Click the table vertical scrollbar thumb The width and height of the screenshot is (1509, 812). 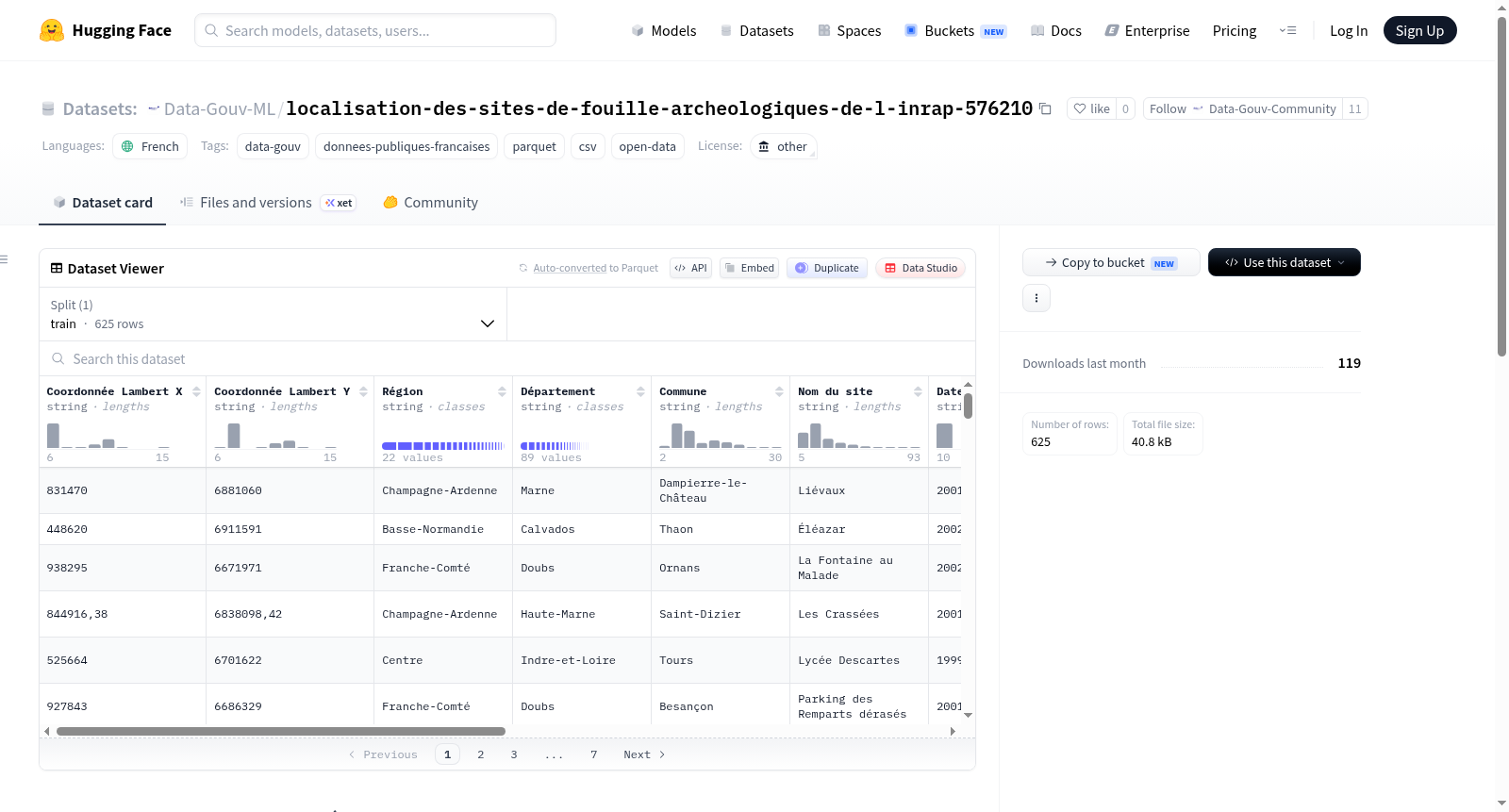pyautogui.click(x=968, y=406)
